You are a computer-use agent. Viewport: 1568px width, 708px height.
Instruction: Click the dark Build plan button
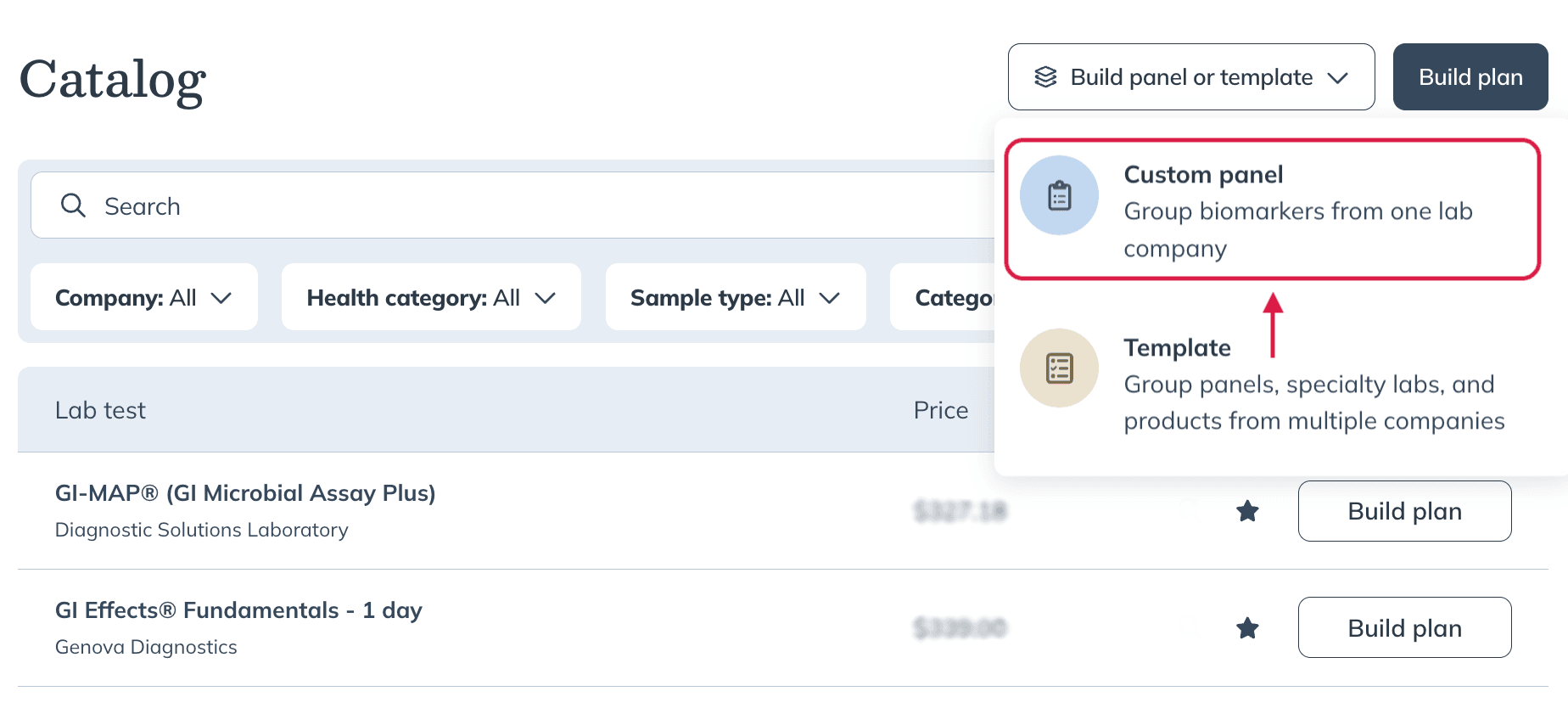[x=1470, y=77]
